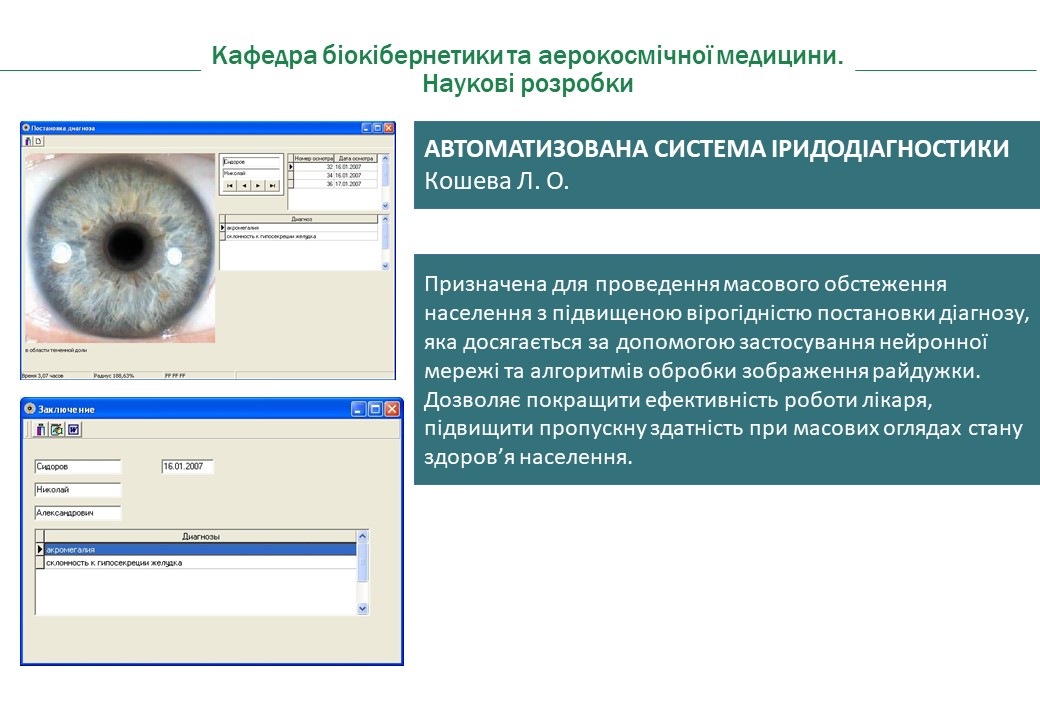
Task: Go to the next patient record
Action: [258, 185]
